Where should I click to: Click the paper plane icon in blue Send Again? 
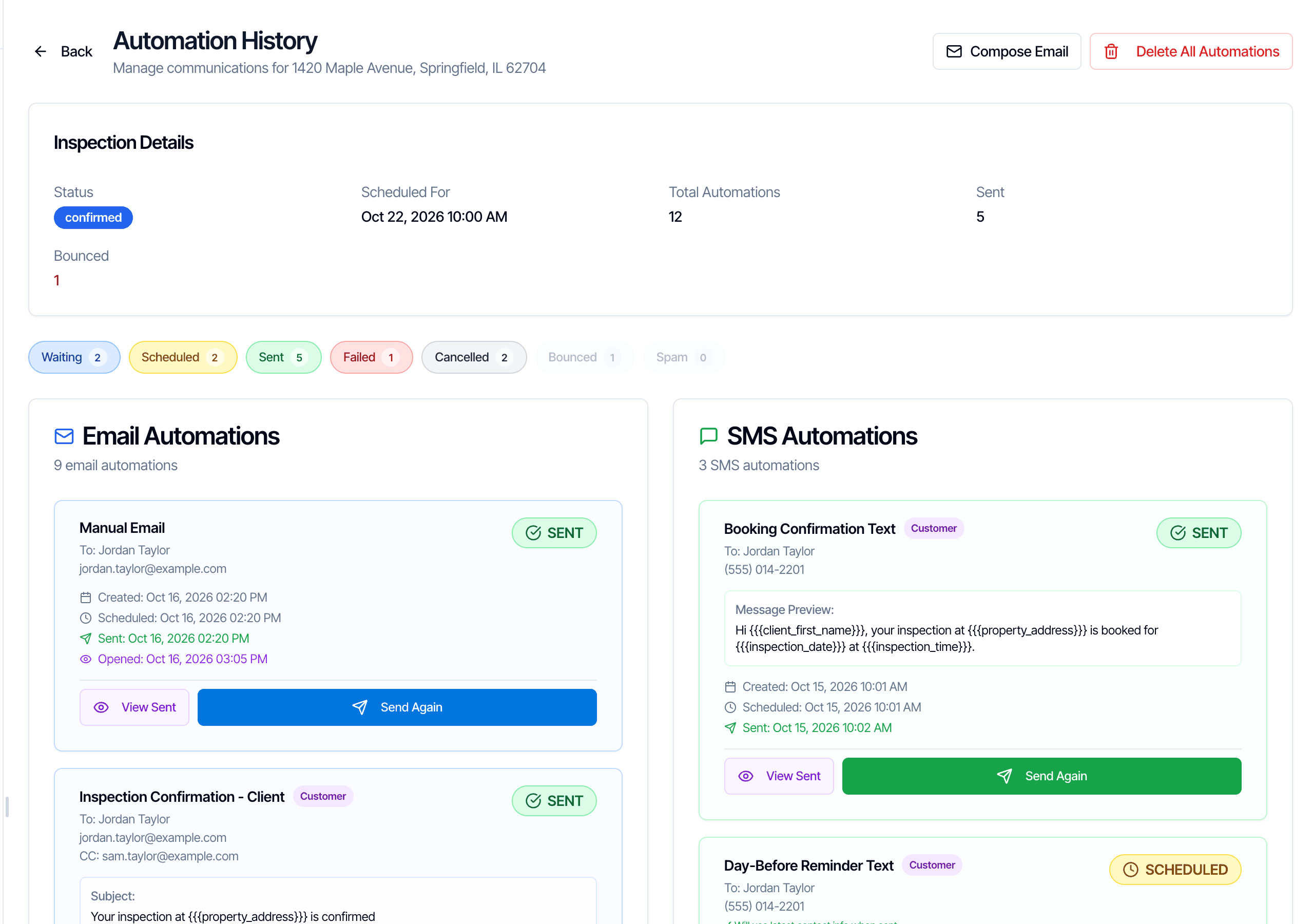click(x=360, y=707)
